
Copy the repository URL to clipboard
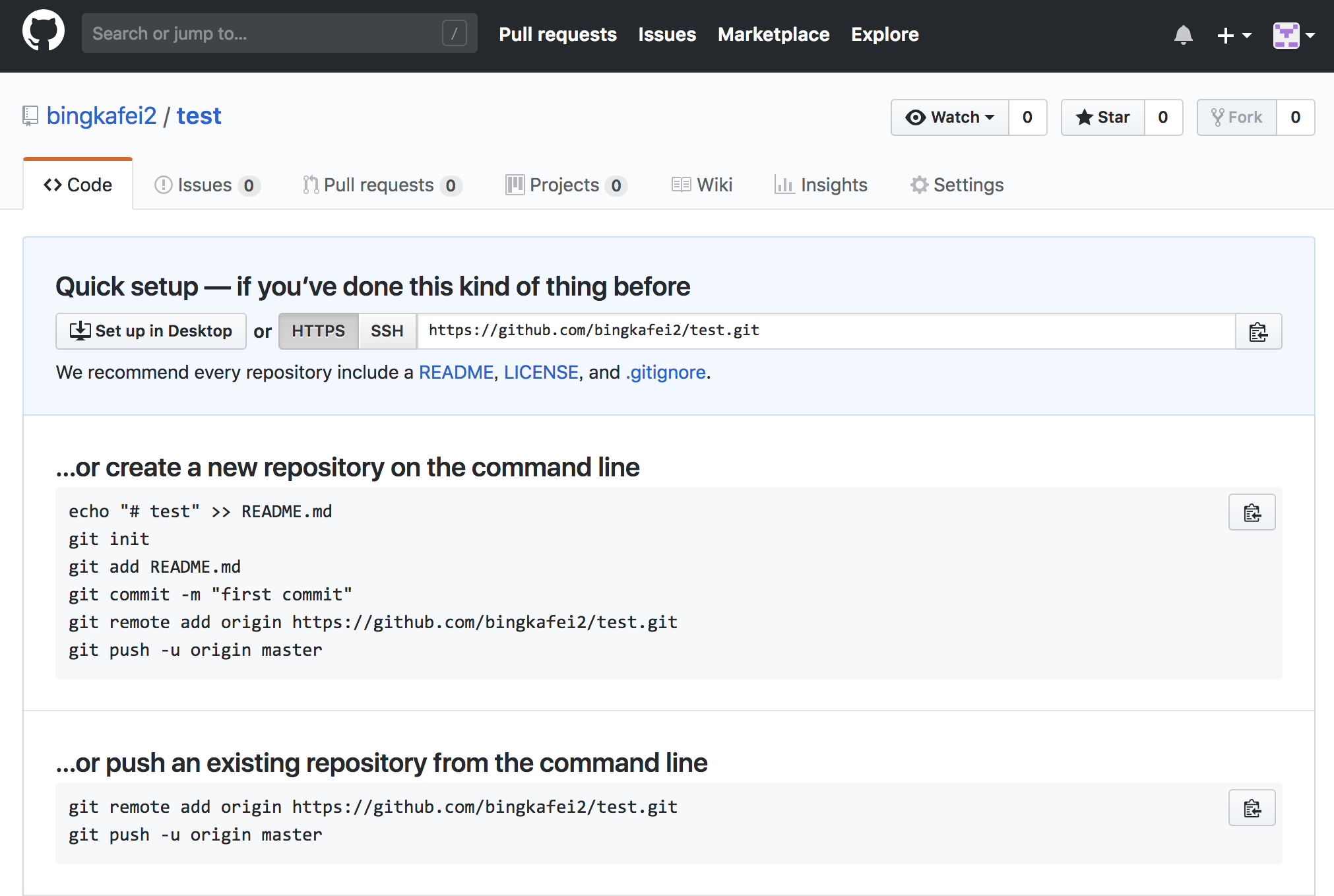(1257, 331)
